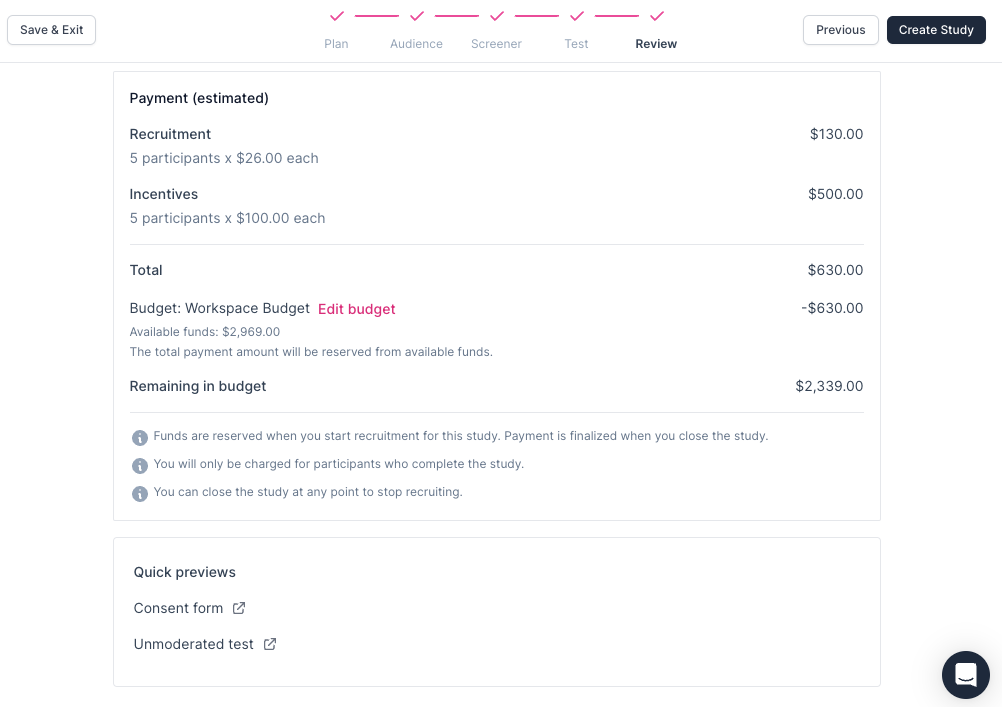Image resolution: width=1002 pixels, height=707 pixels.
Task: Click the checkmark above Test step
Action: point(577,16)
